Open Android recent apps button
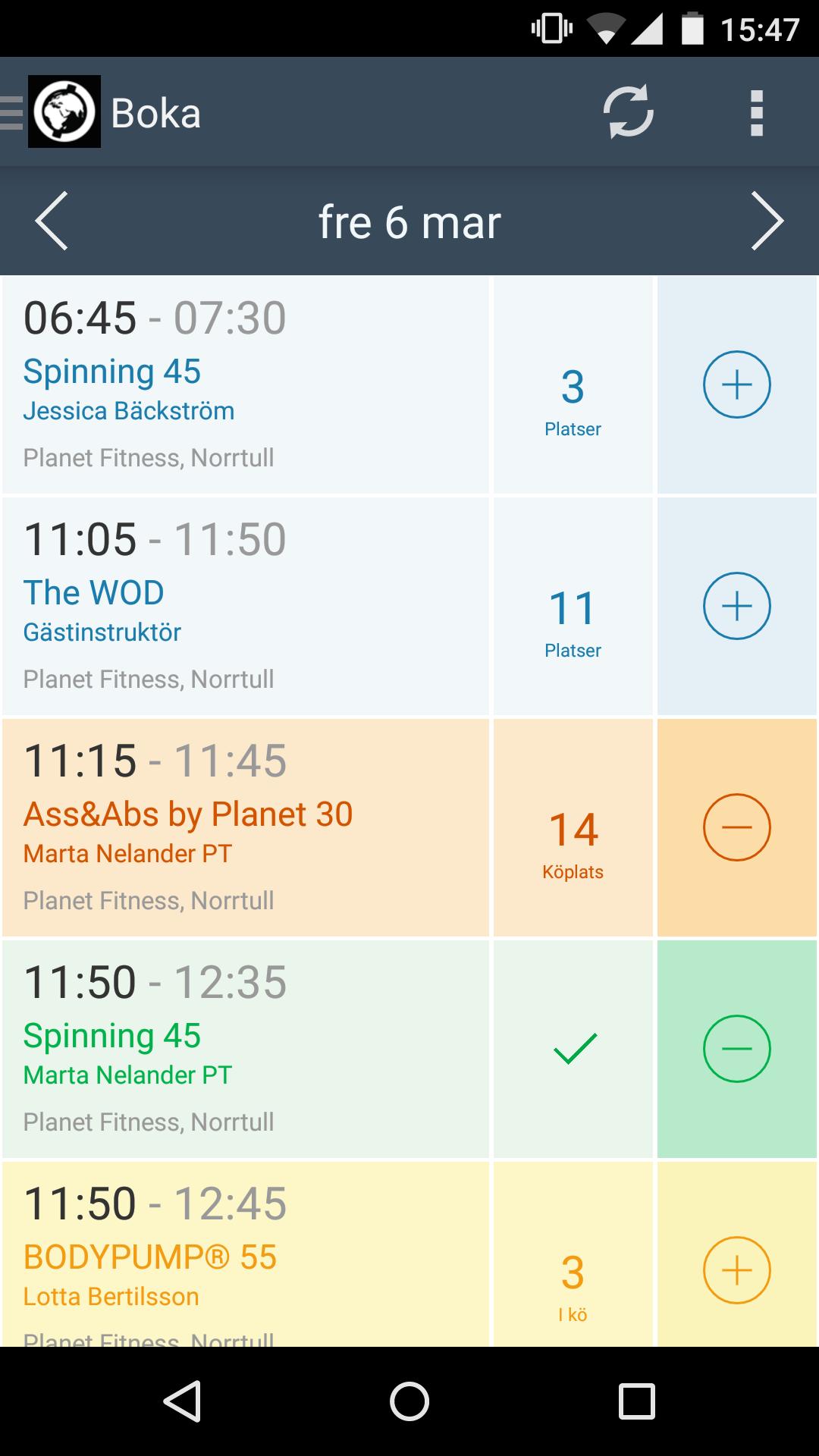This screenshot has width=819, height=1456. coord(636,1401)
